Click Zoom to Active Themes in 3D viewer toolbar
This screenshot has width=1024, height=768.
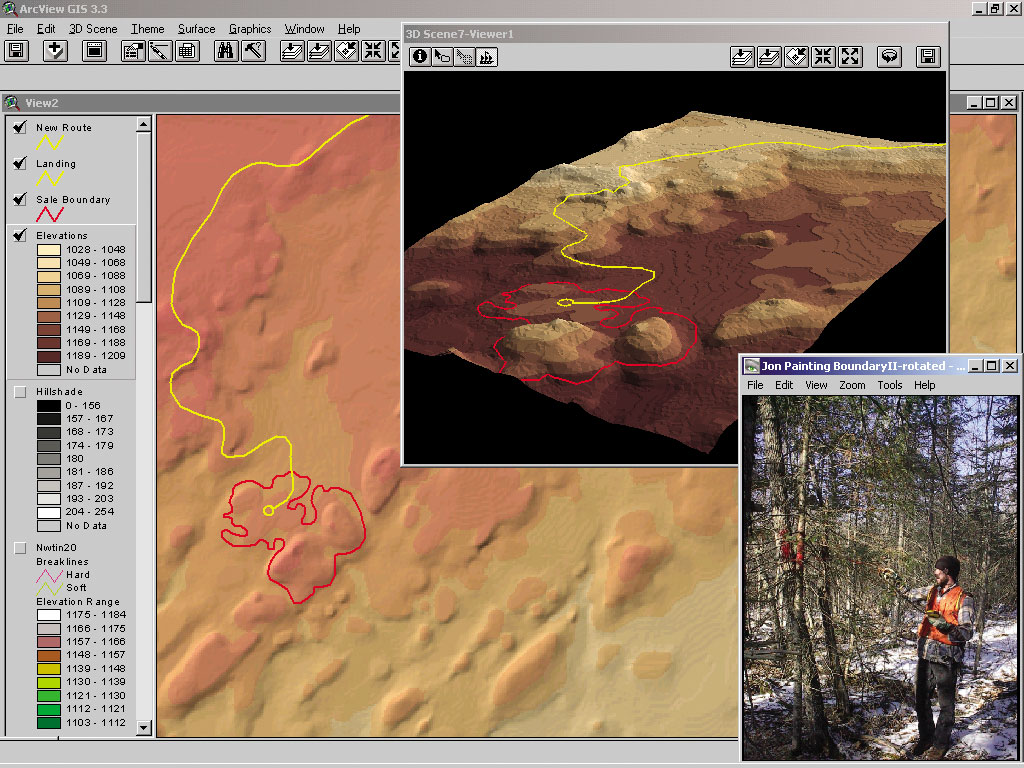click(769, 57)
